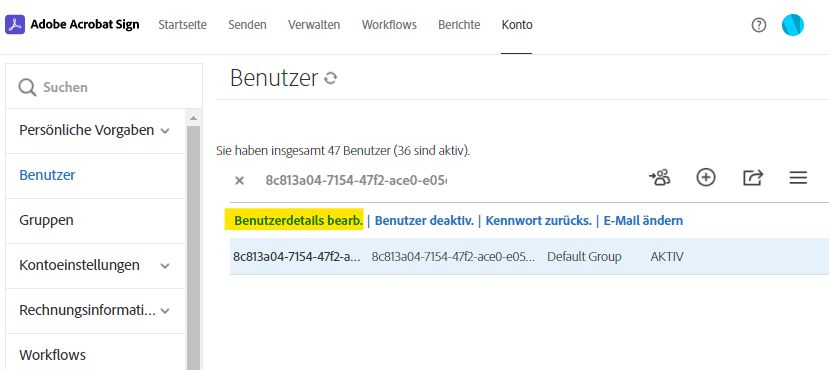Click the AKTIV status cell
Image resolution: width=829 pixels, height=370 pixels.
[667, 257]
